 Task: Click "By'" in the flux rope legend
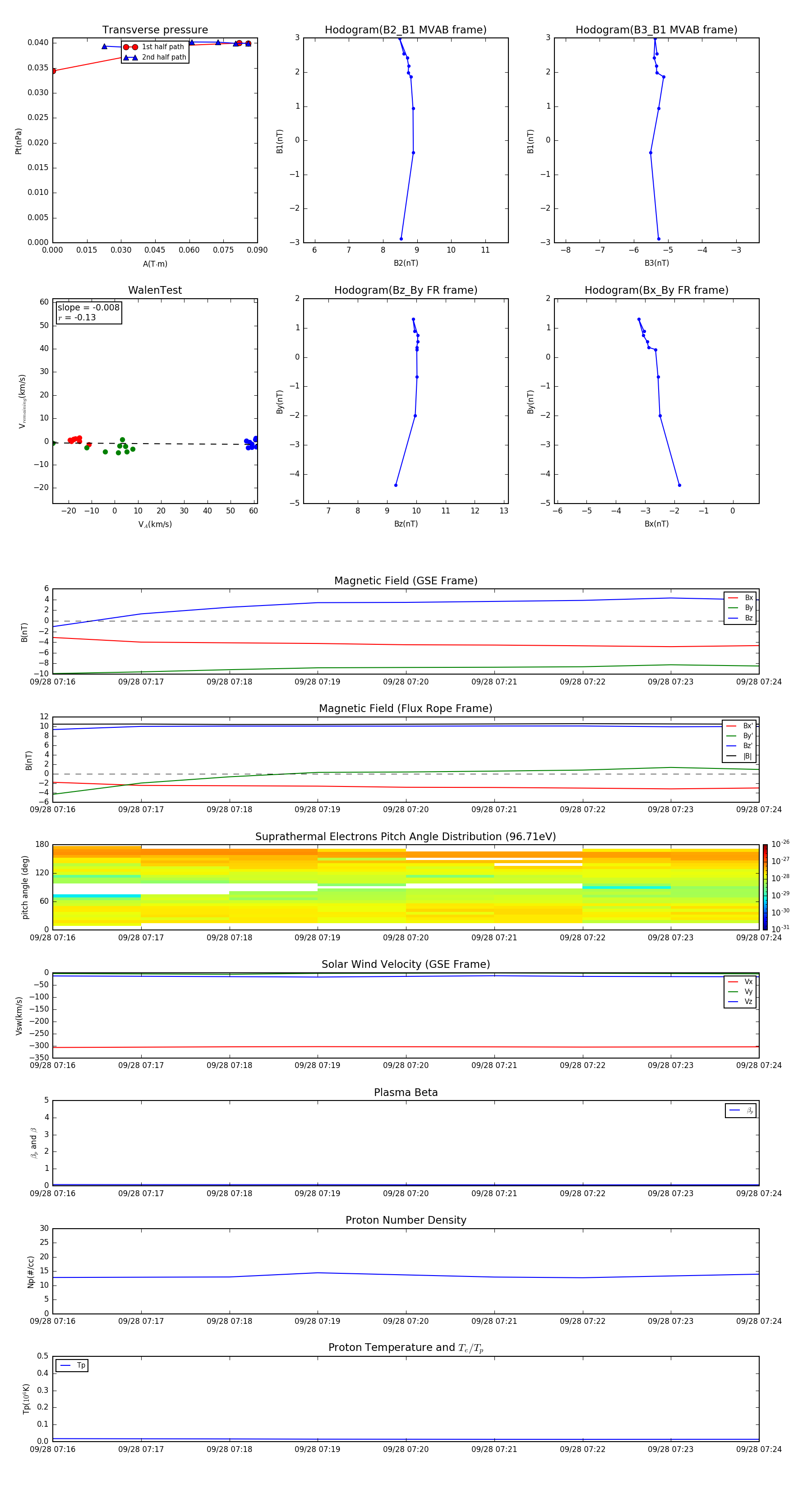(x=748, y=736)
